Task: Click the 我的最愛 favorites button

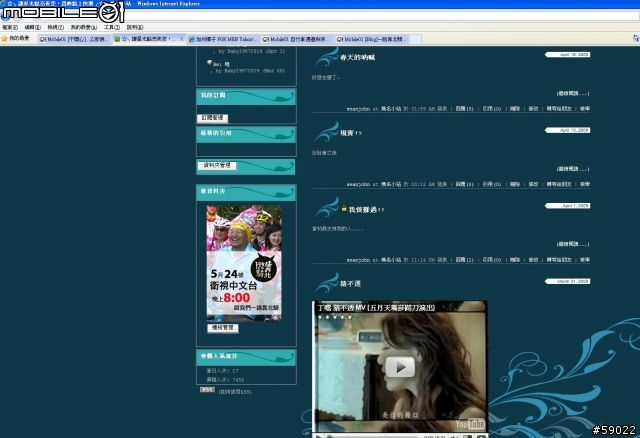Action: [x=16, y=38]
